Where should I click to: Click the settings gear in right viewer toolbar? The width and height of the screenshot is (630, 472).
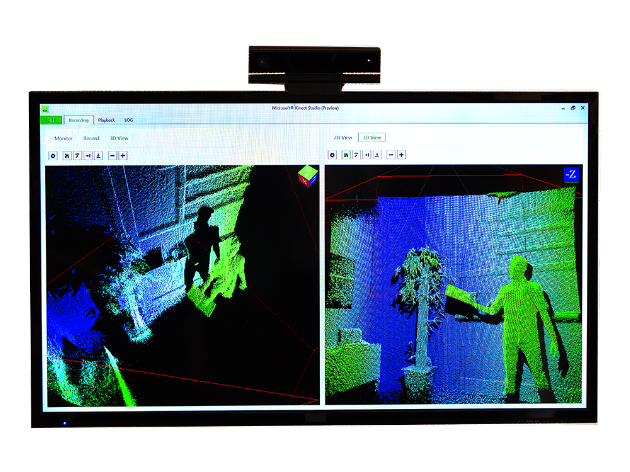click(x=332, y=155)
